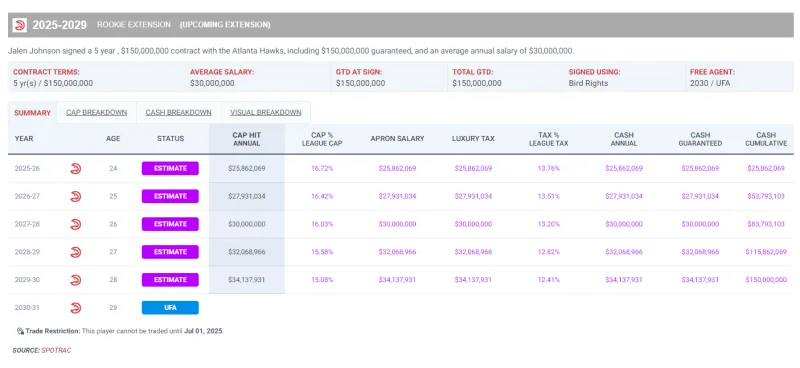The image size is (800, 368).
Task: Select the Summary tab
Action: pos(32,113)
